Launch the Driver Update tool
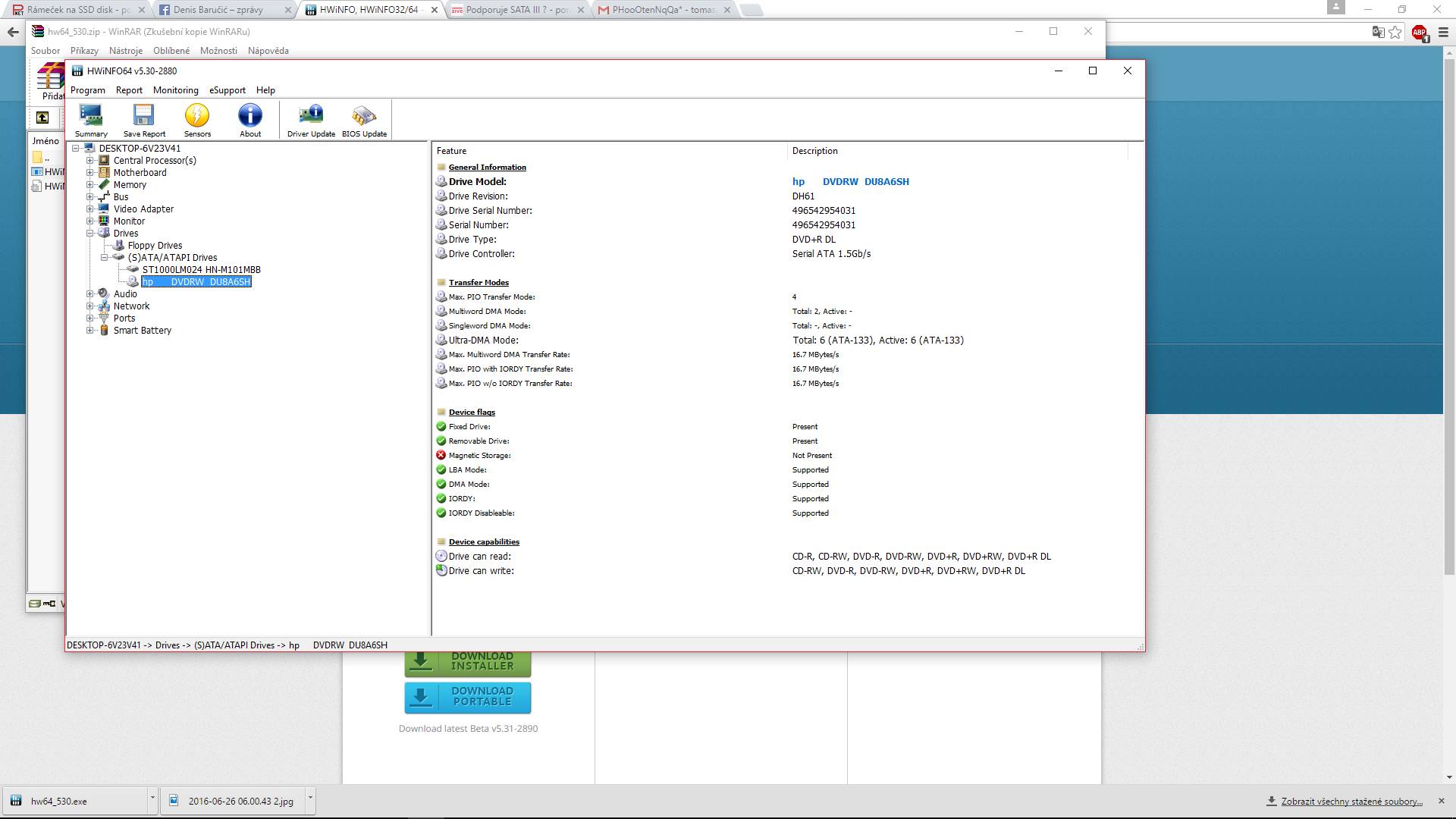1456x819 pixels. [x=311, y=120]
